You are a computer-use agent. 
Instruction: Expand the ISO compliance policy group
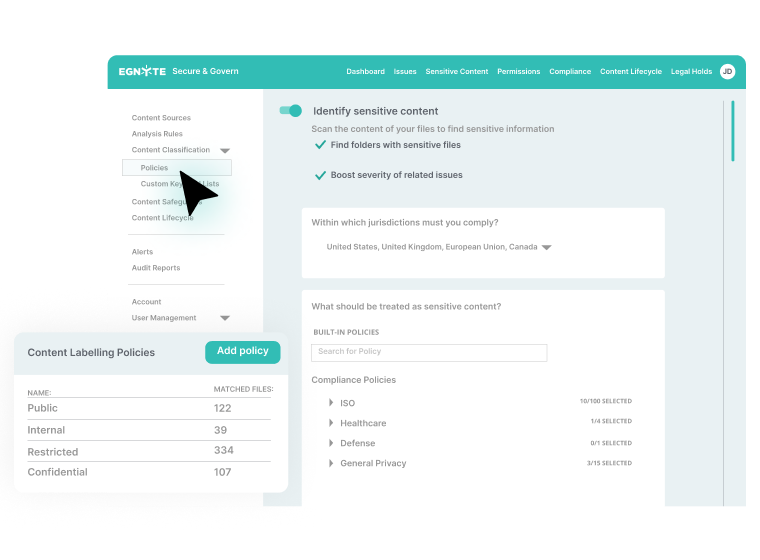coord(331,403)
